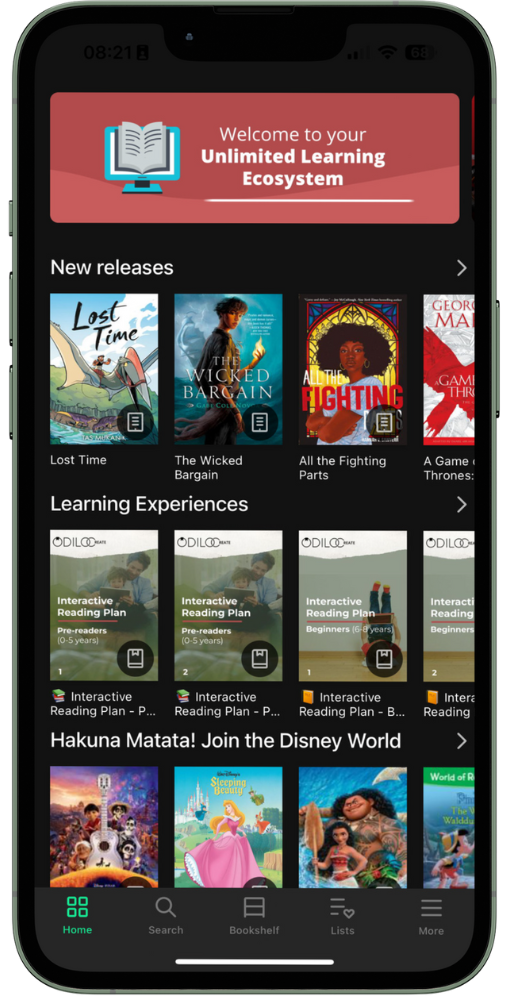Open the Moana Disney book cover
516x1000 pixels.
click(x=353, y=827)
